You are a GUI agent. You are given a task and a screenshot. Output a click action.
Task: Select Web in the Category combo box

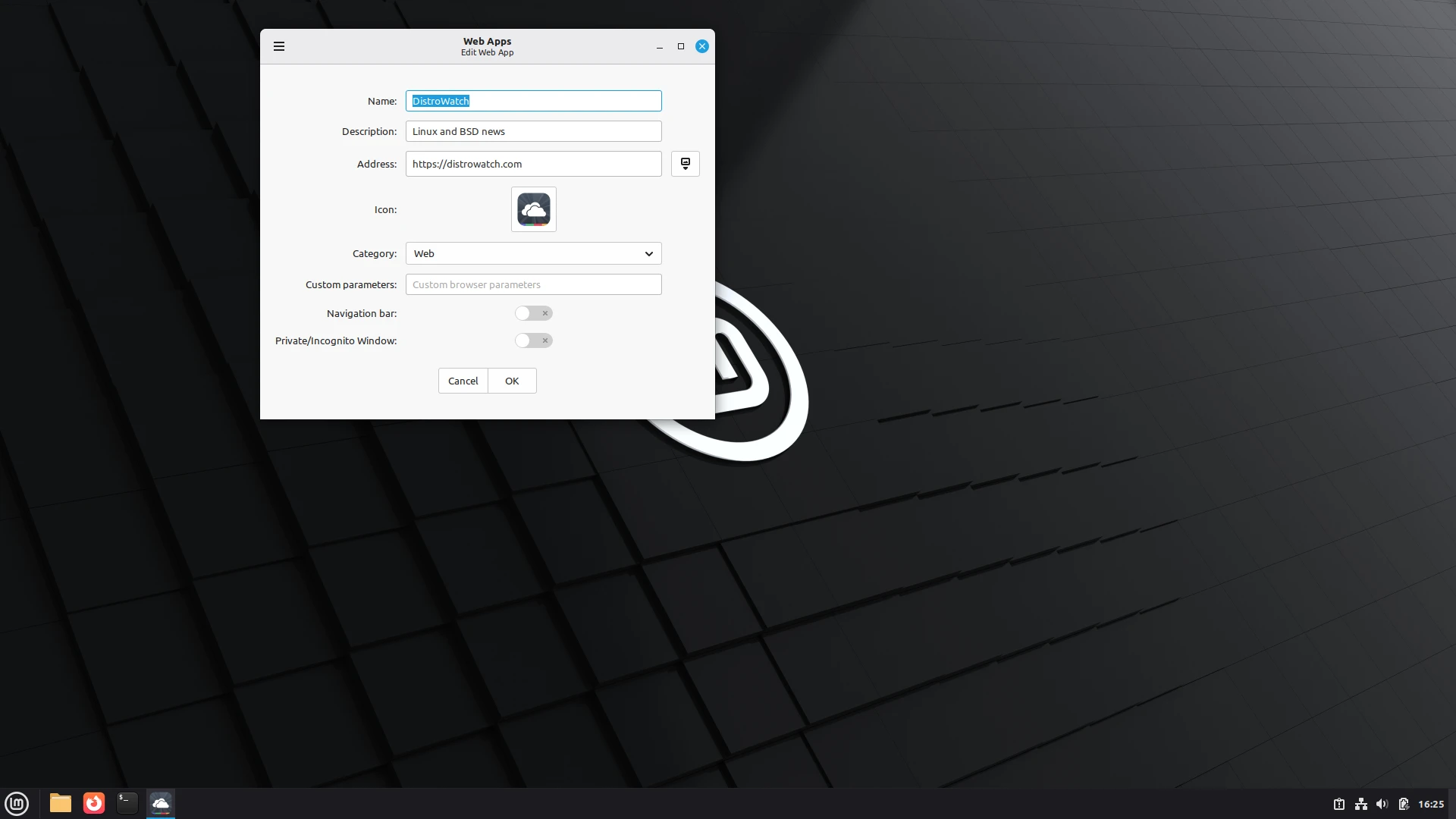(533, 253)
